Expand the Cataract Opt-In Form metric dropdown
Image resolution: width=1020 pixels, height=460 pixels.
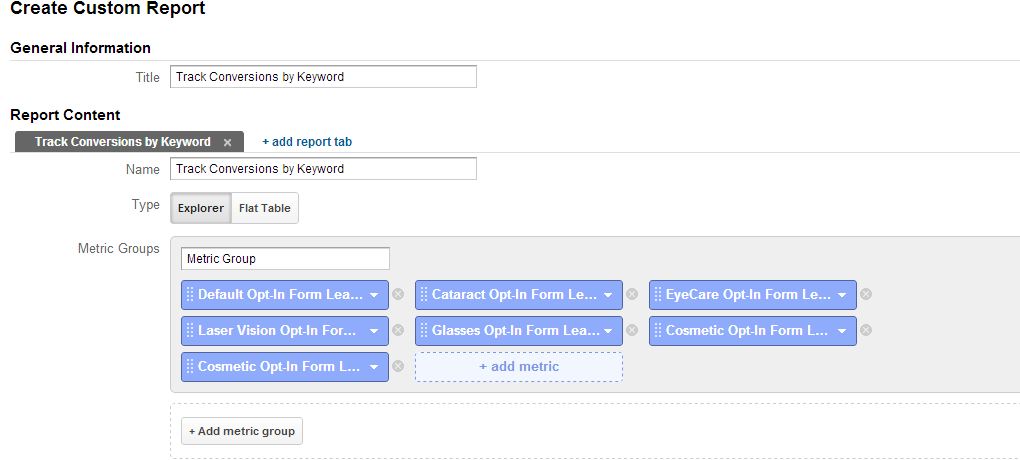coord(608,295)
